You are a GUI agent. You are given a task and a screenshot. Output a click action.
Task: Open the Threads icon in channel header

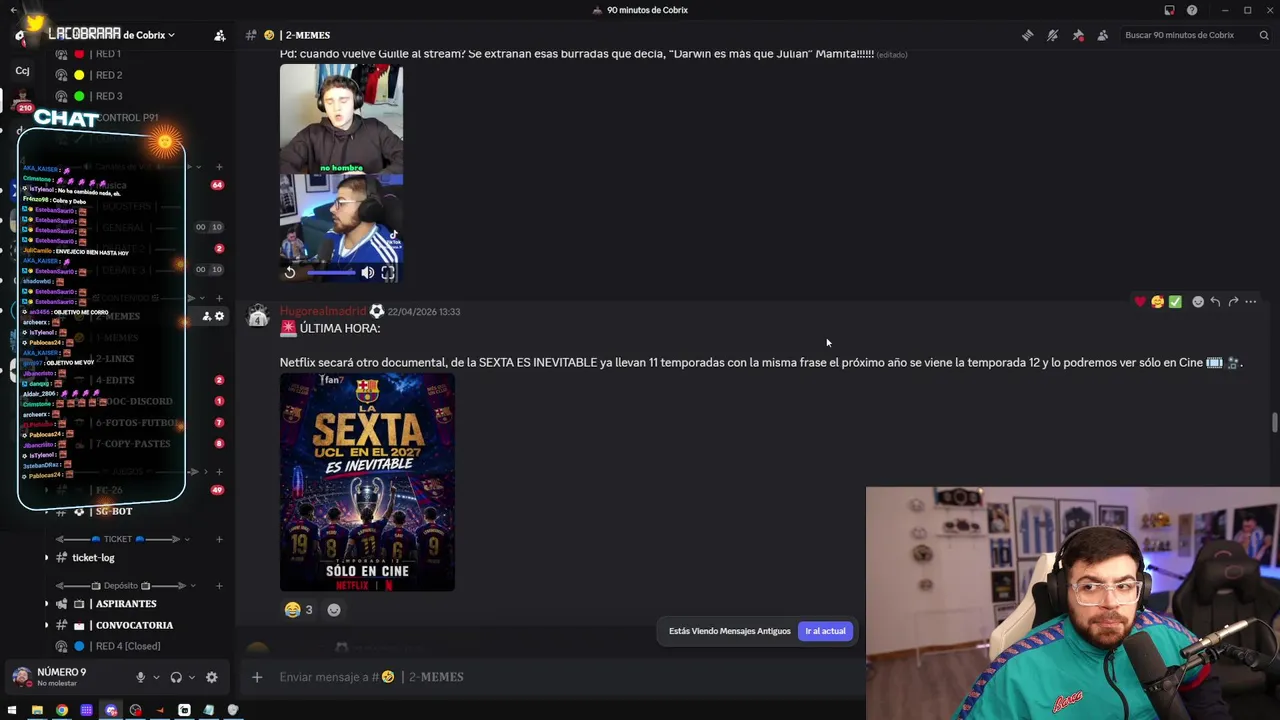[1027, 35]
